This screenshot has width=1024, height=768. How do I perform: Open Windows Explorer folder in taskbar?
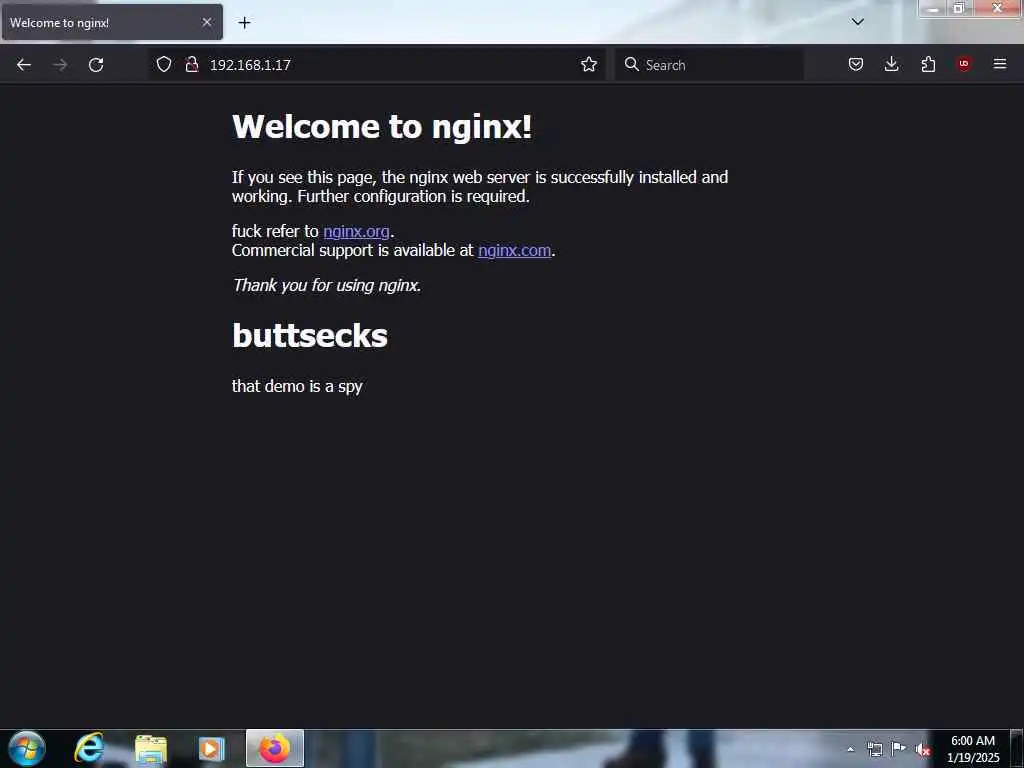point(151,748)
